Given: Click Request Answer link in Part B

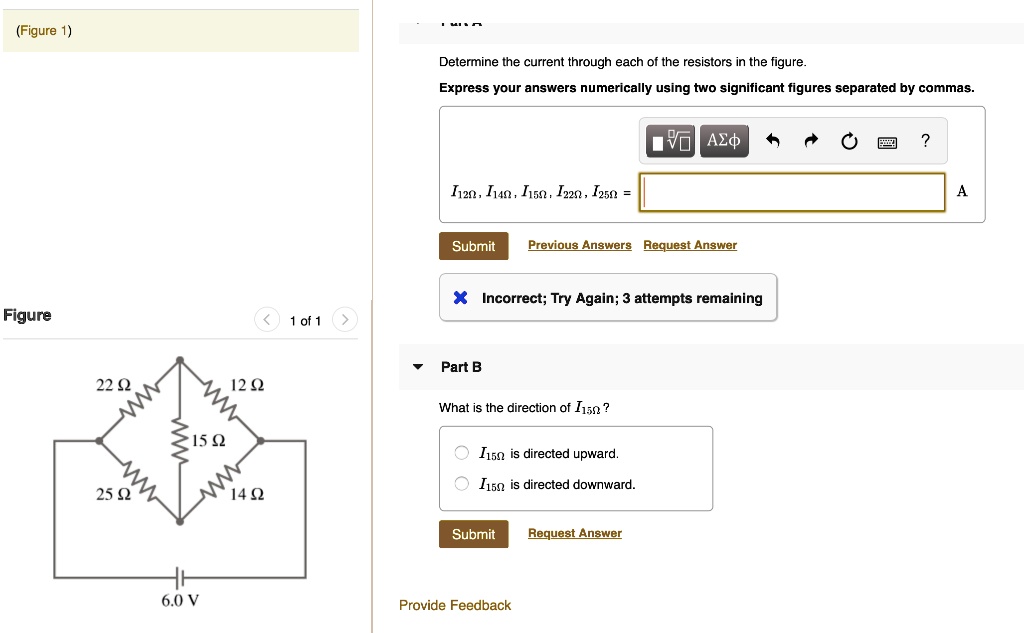Looking at the screenshot, I should pyautogui.click(x=575, y=533).
